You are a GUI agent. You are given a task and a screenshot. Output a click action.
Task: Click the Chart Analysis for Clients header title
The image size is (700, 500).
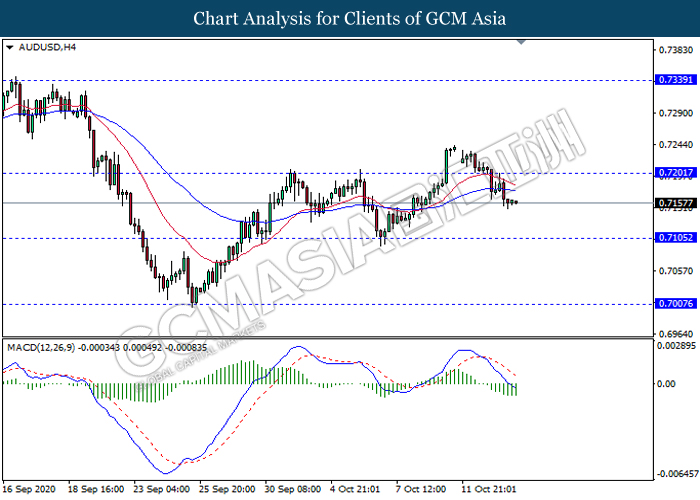pos(350,18)
